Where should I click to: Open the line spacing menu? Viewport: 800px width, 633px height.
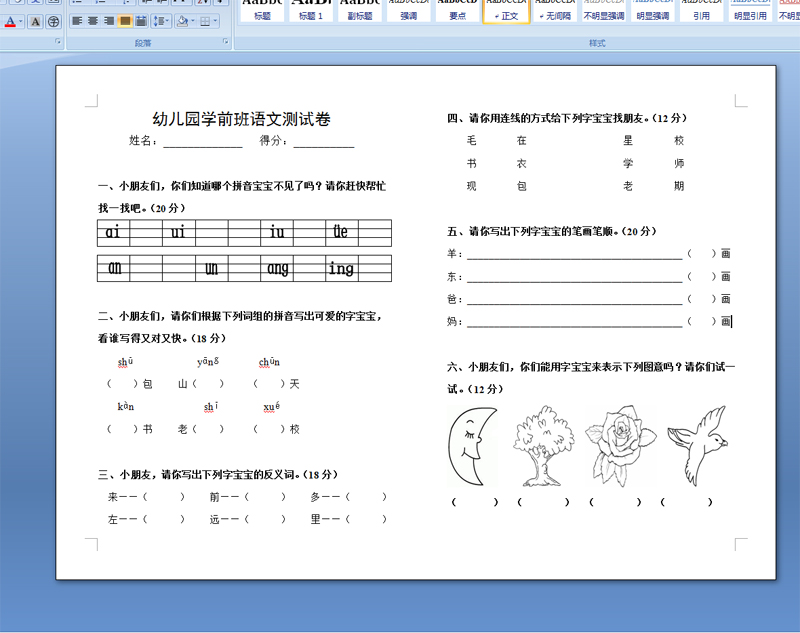[161, 21]
